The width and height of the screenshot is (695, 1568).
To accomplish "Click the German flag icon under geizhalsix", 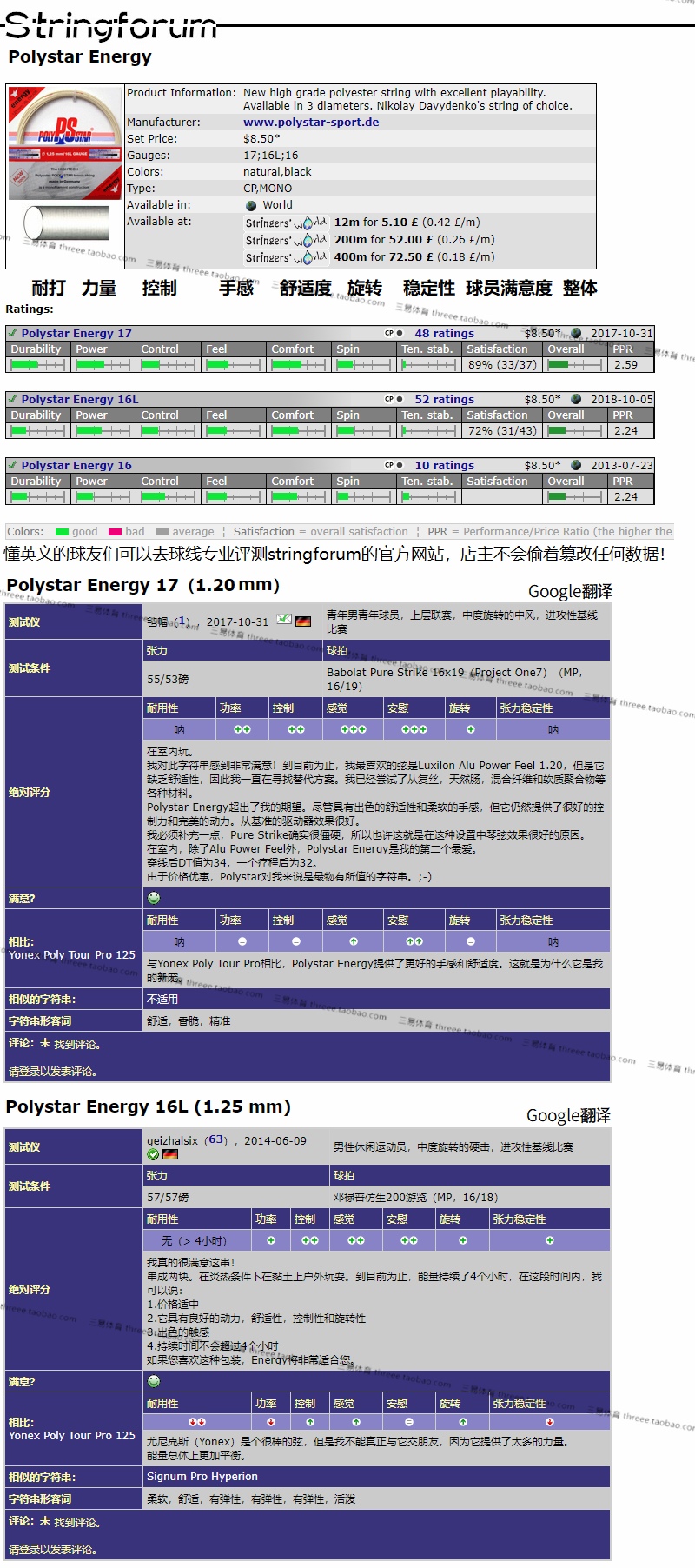I will (x=170, y=1154).
